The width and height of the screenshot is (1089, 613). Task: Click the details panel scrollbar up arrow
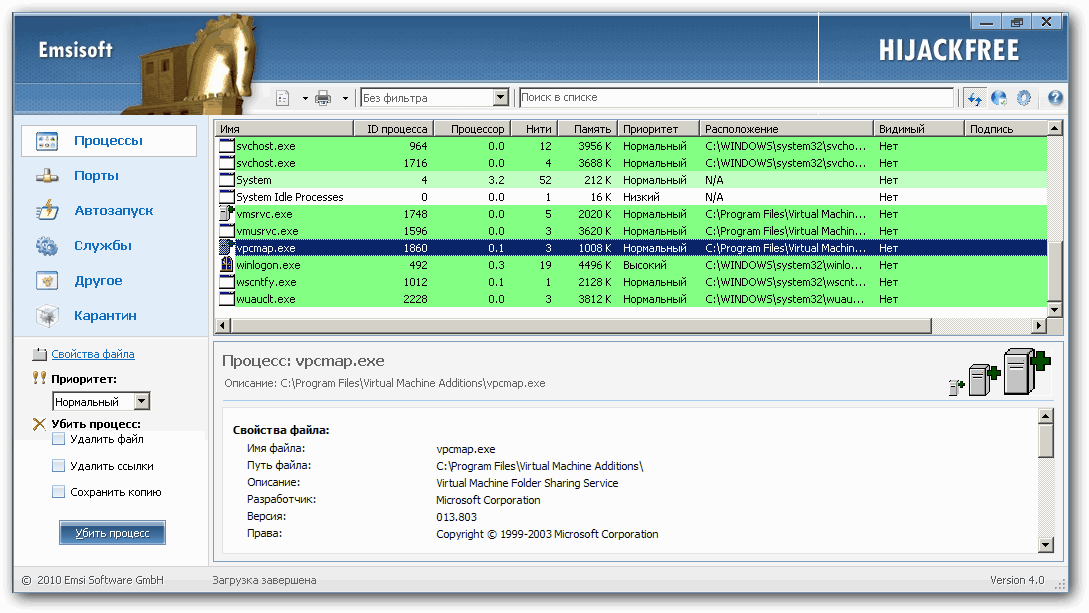tap(1046, 417)
